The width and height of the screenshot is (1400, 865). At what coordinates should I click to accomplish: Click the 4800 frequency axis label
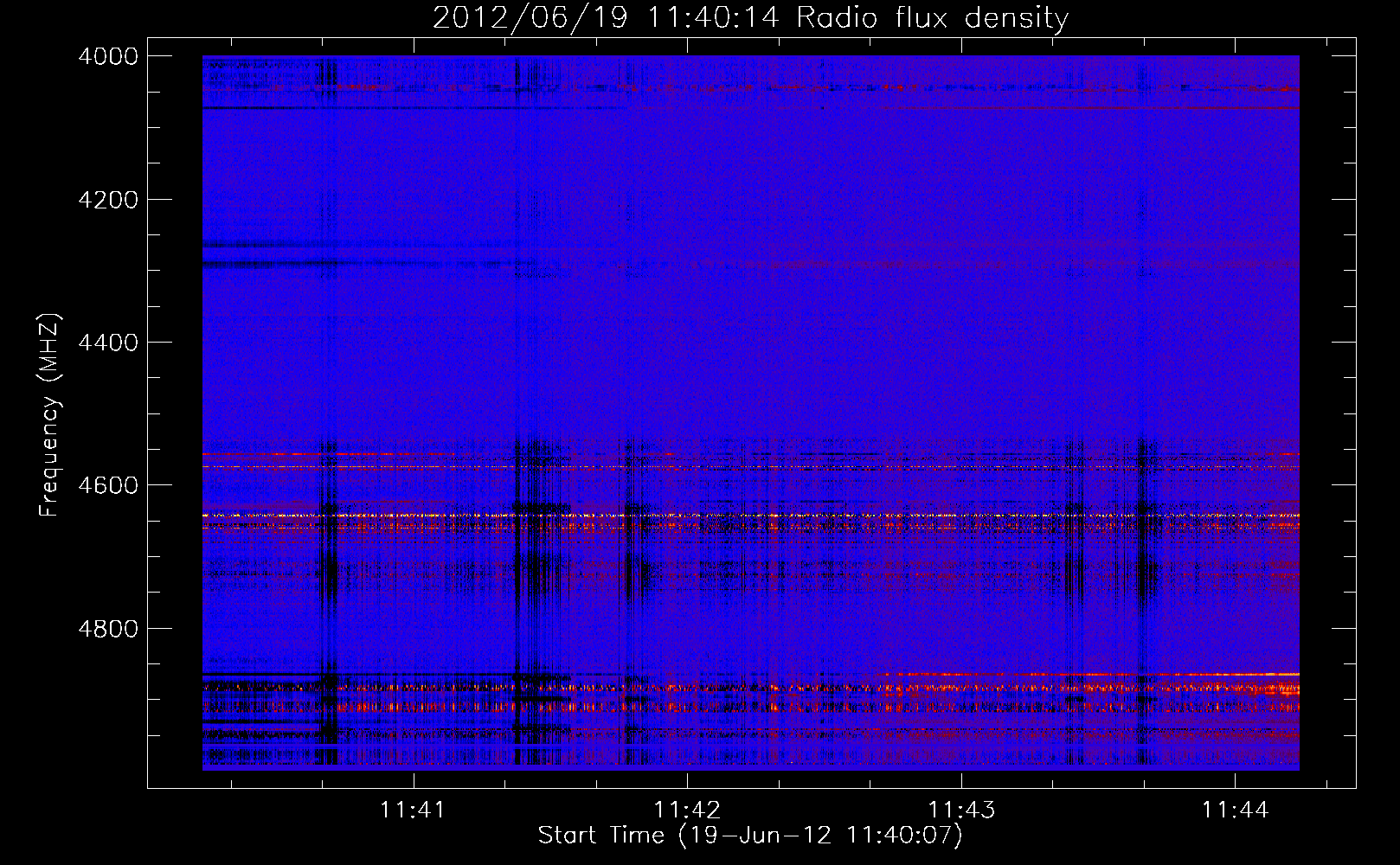click(108, 628)
